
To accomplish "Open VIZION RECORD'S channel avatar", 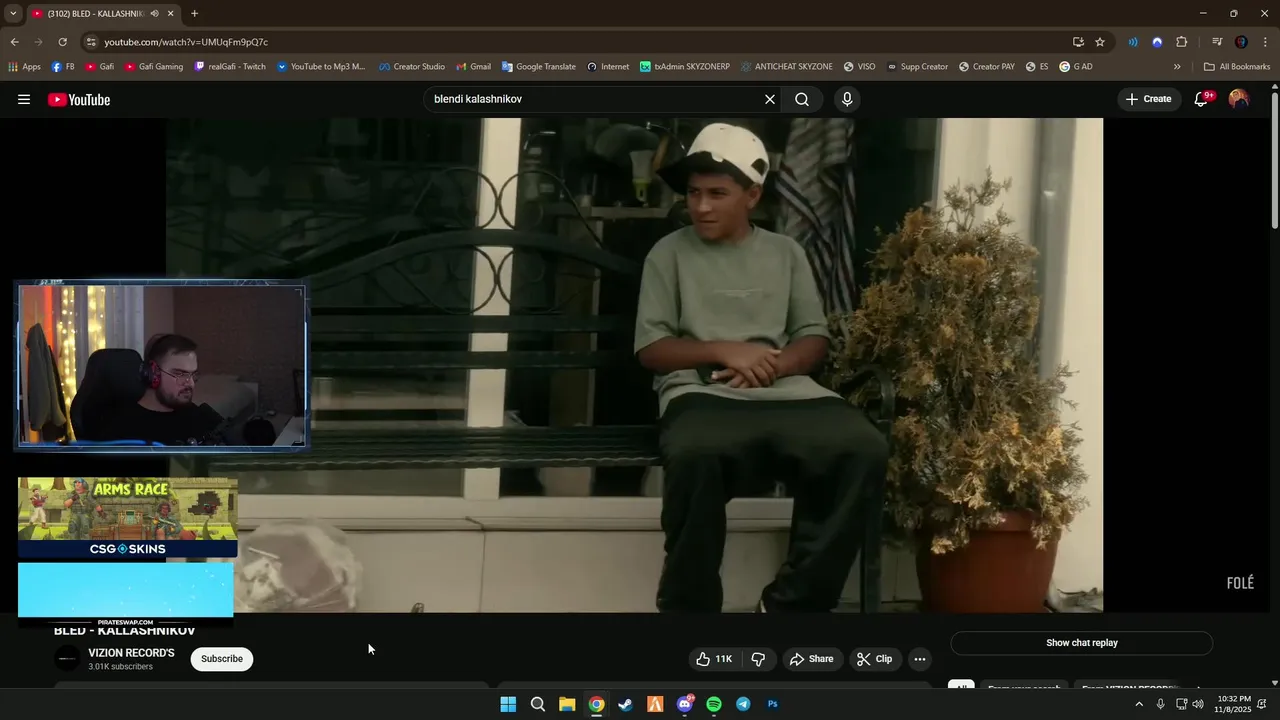I will click(x=67, y=658).
